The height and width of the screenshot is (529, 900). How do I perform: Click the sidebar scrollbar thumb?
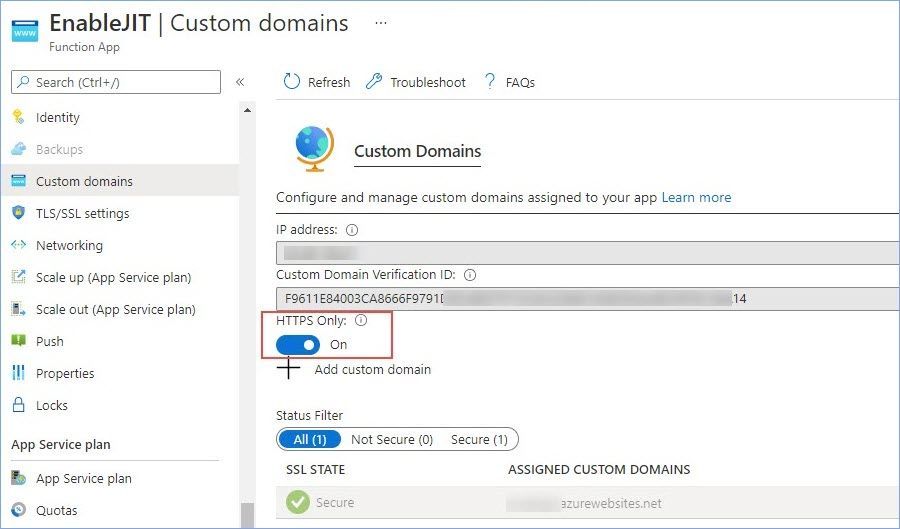pyautogui.click(x=247, y=515)
